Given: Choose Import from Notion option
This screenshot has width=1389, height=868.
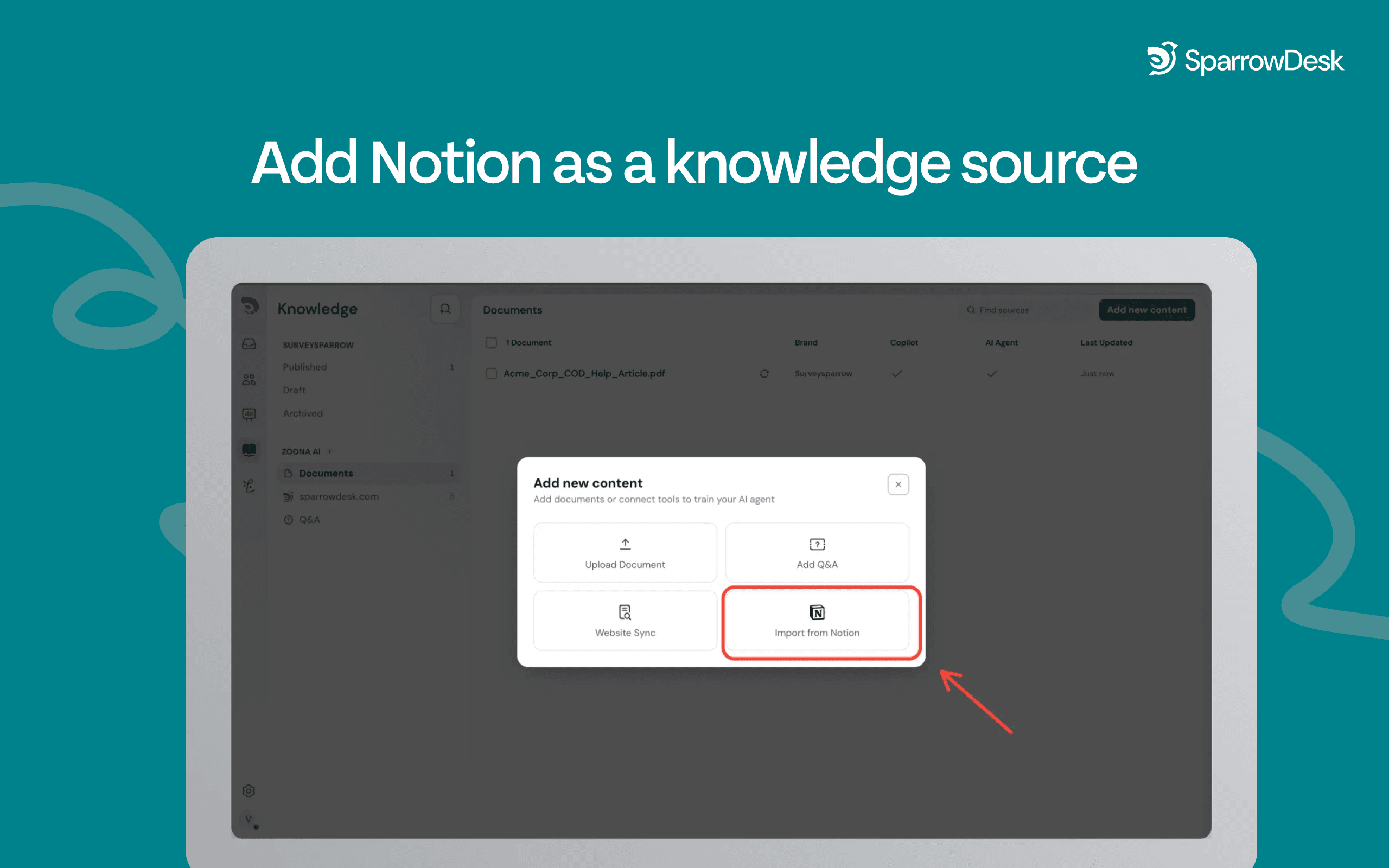Looking at the screenshot, I should pyautogui.click(x=817, y=621).
